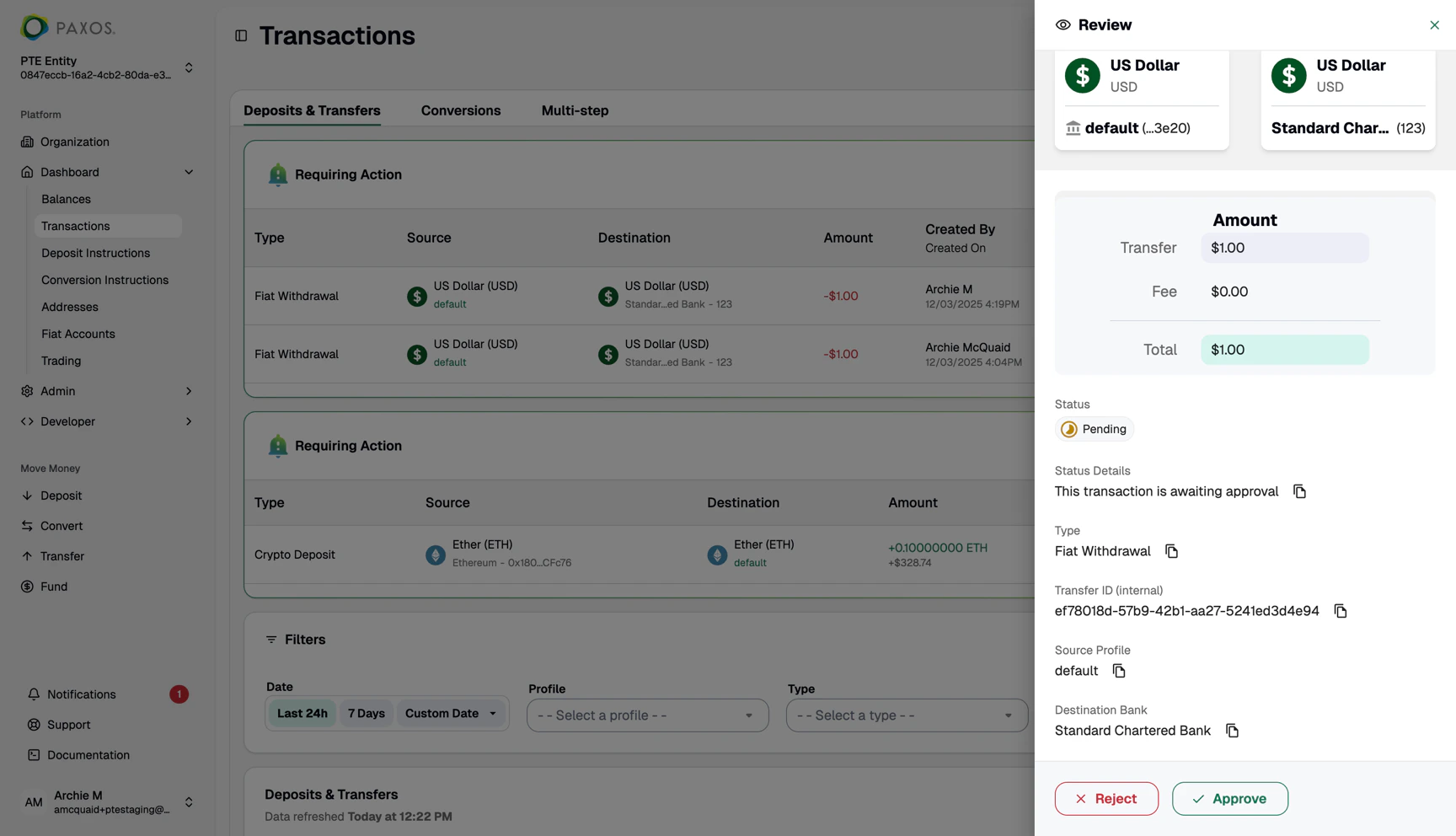Copy the Fiat Withdrawal type
This screenshot has height=836, width=1456.
click(1171, 551)
